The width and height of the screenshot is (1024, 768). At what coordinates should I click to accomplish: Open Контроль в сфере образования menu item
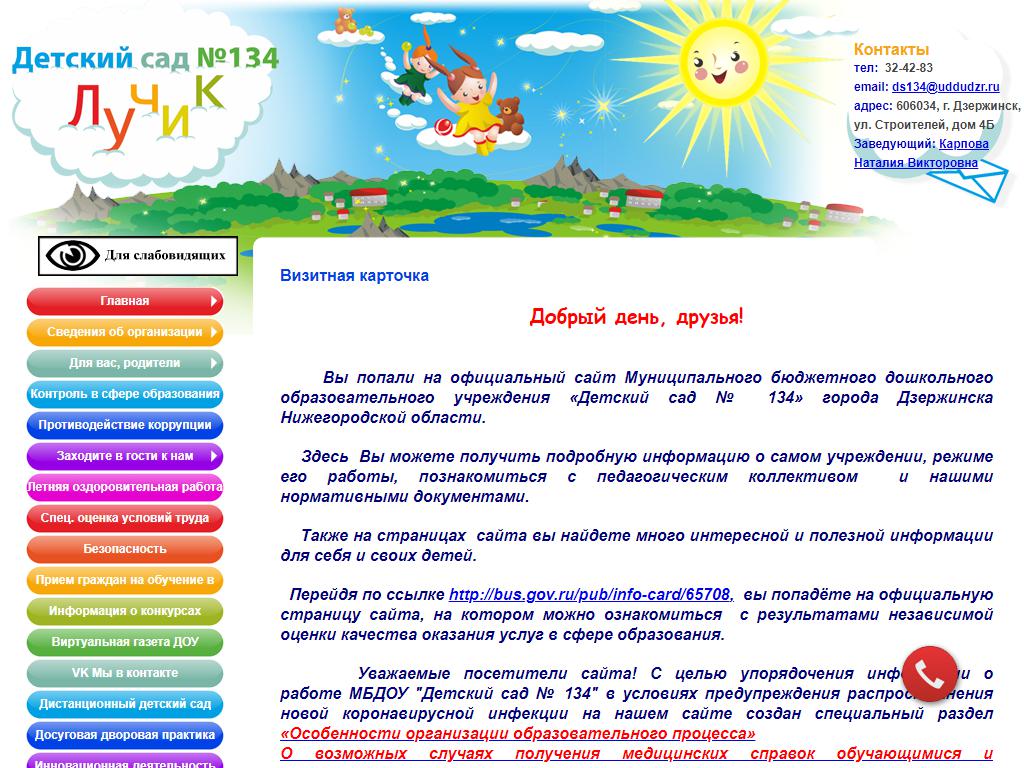click(x=125, y=394)
